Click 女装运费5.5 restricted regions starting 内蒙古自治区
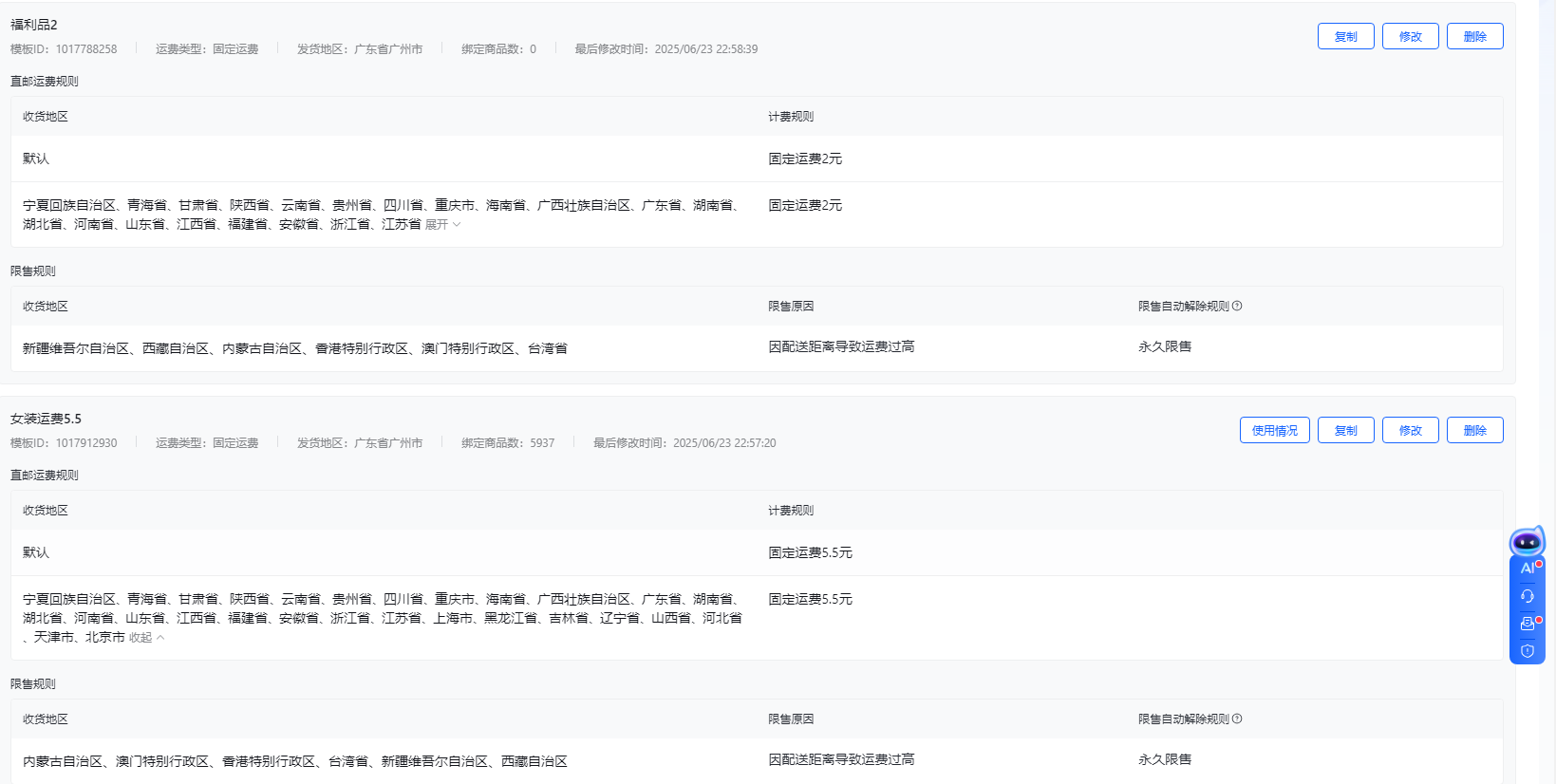The width and height of the screenshot is (1556, 784). click(x=295, y=761)
